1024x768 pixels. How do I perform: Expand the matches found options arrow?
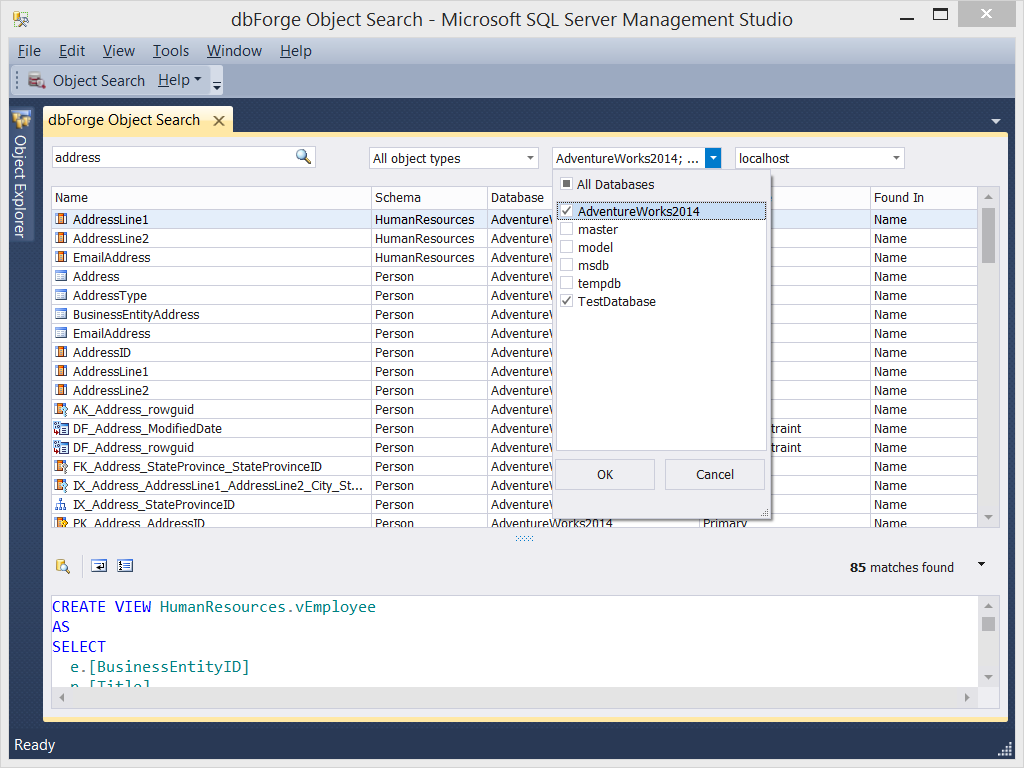pyautogui.click(x=981, y=564)
